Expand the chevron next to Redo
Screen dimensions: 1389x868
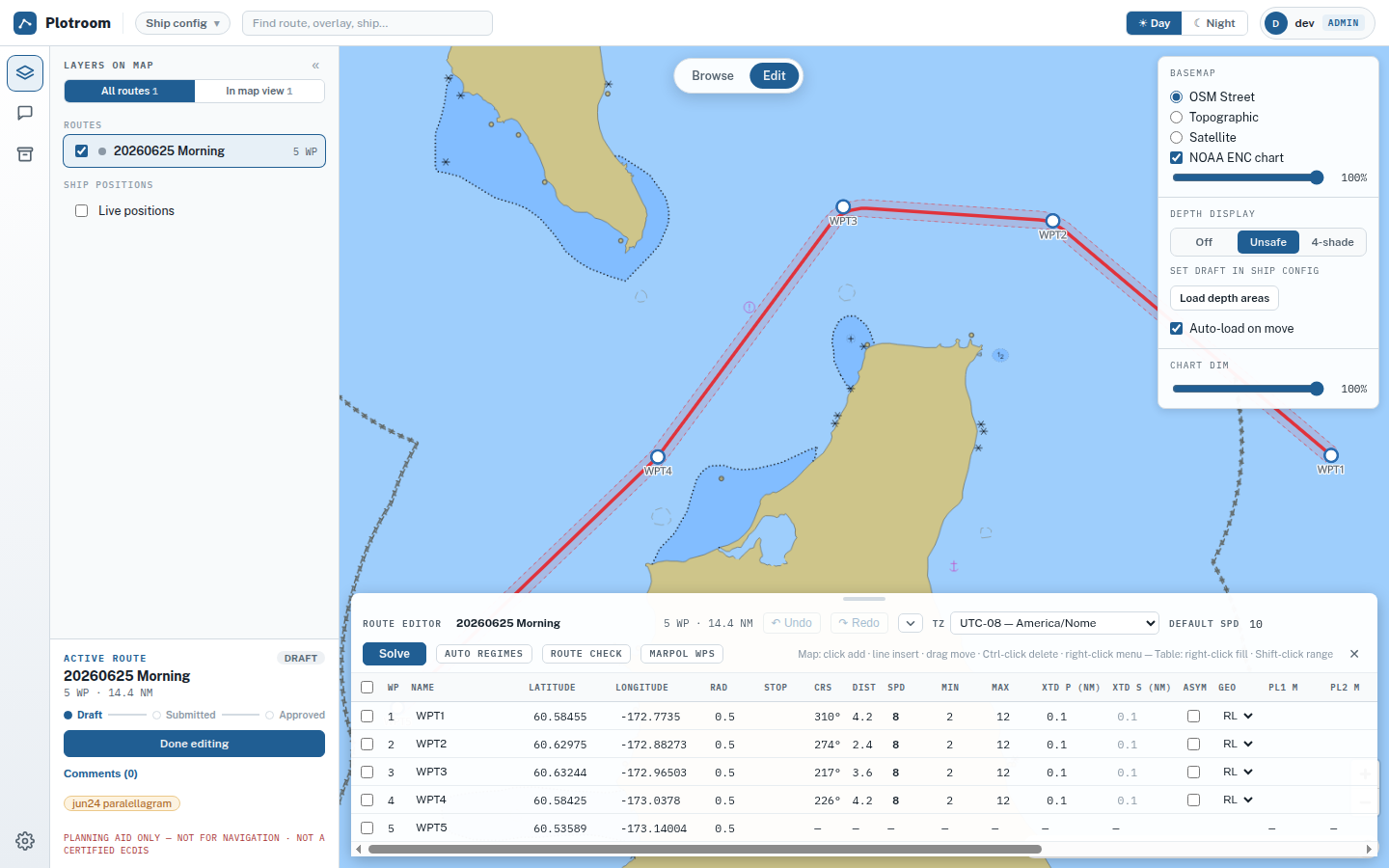pos(911,623)
